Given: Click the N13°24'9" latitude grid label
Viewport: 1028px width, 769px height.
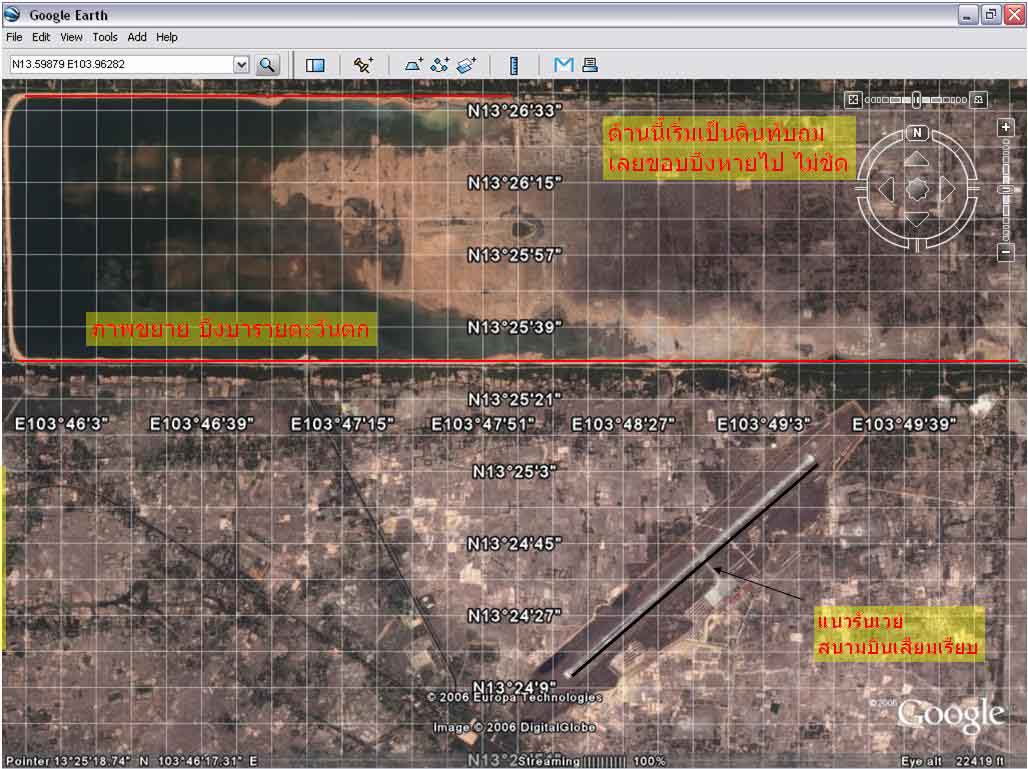Looking at the screenshot, I should (515, 687).
